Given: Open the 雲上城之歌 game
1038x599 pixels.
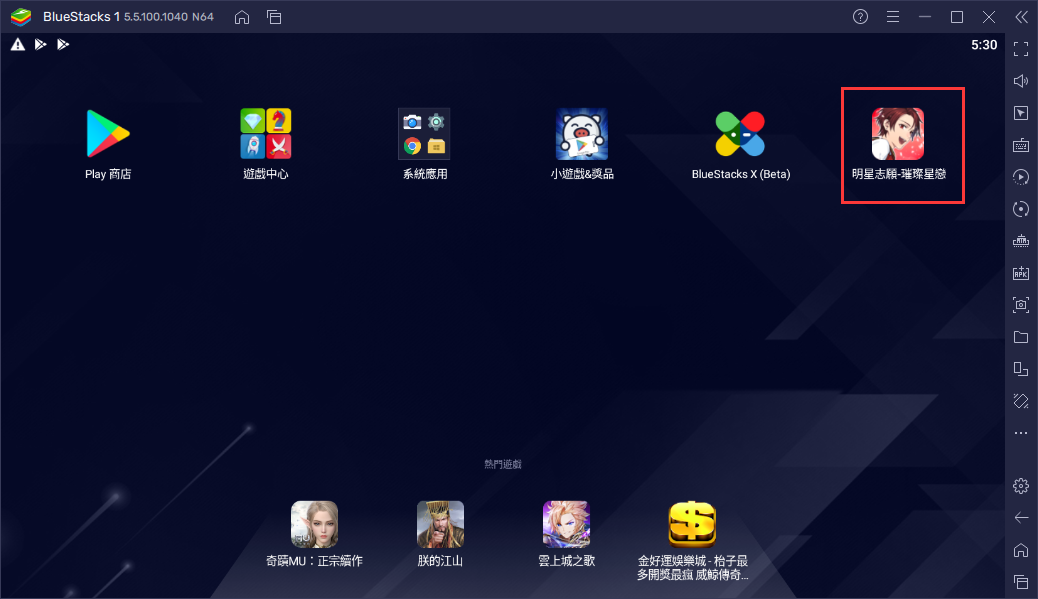Looking at the screenshot, I should coord(566,524).
